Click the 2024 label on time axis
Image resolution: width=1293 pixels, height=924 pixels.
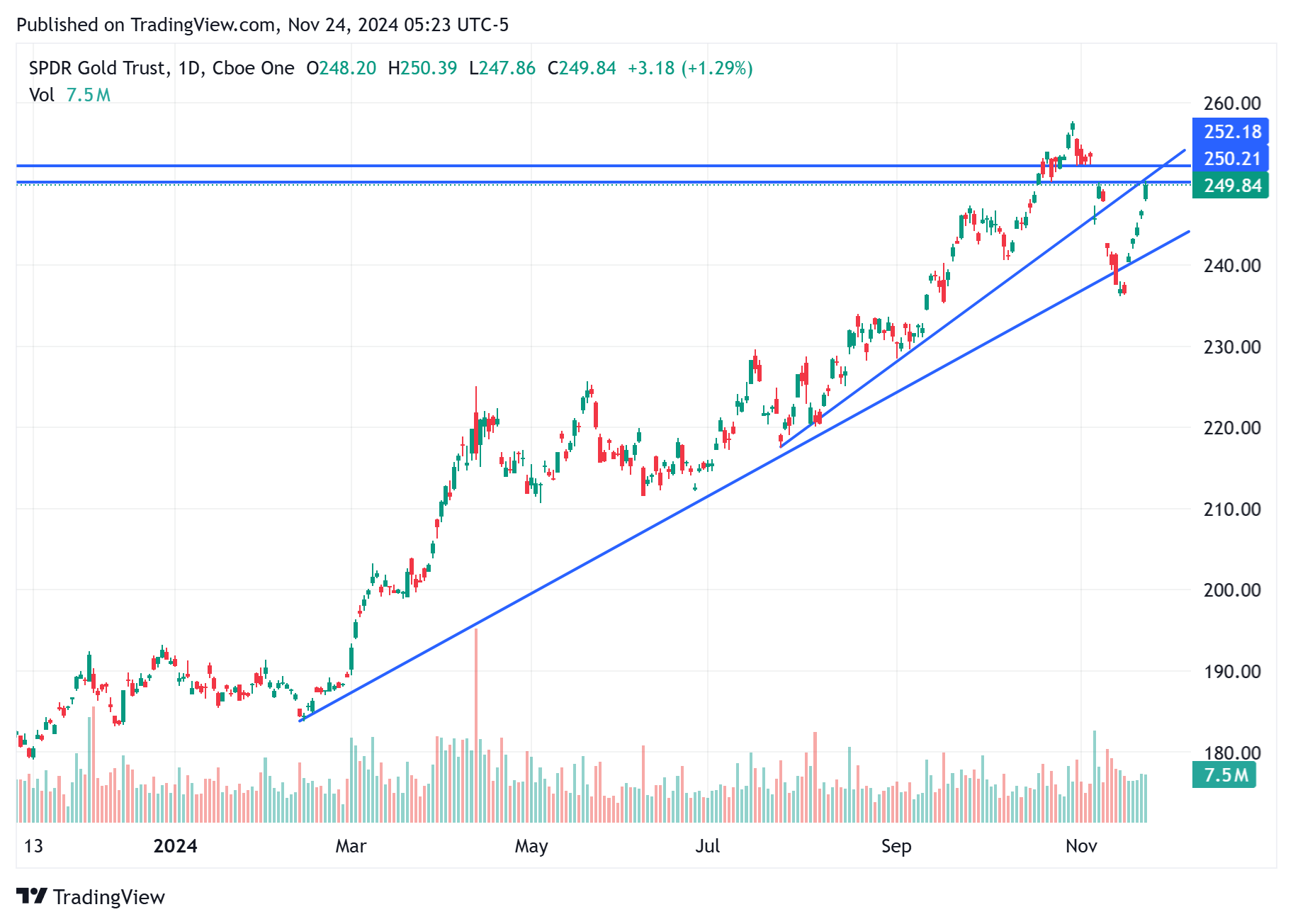click(176, 846)
